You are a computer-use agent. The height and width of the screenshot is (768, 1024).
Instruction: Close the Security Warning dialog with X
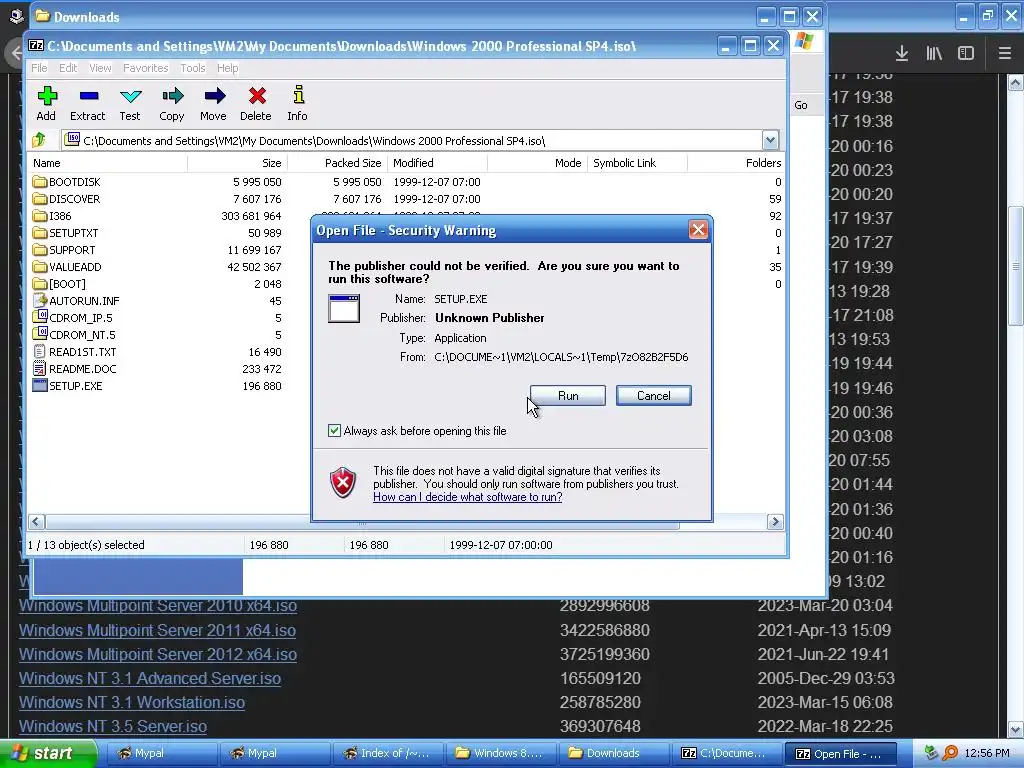coord(698,230)
